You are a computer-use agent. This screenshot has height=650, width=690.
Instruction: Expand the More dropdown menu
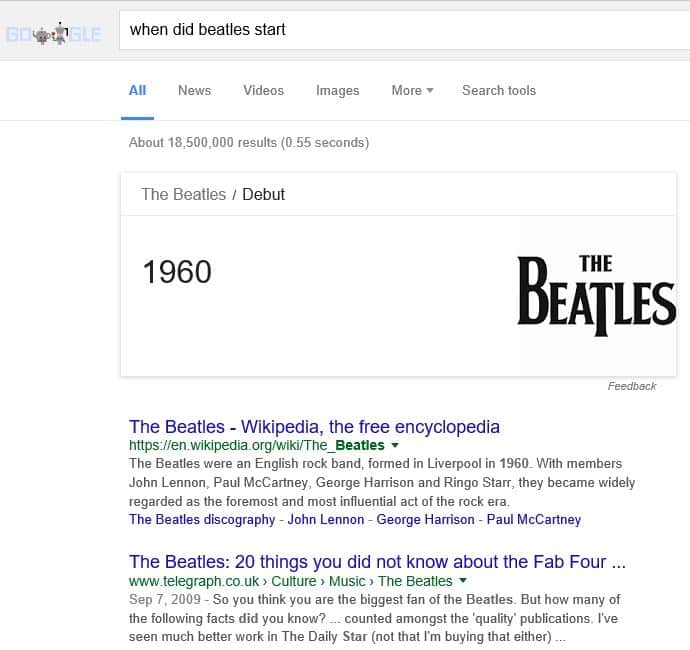coord(412,90)
